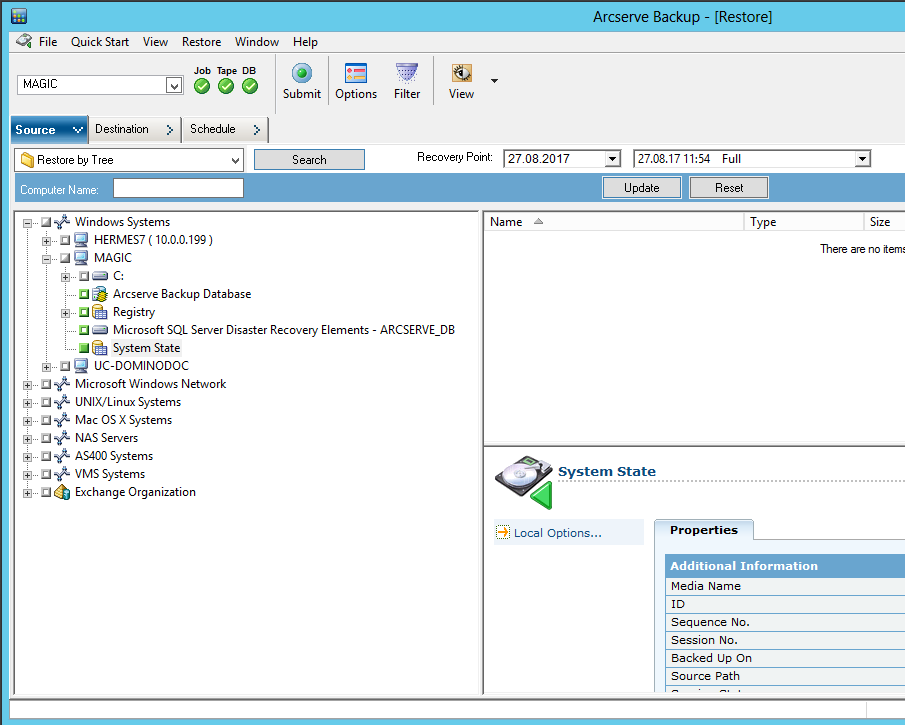This screenshot has width=905, height=725.
Task: Click the UNIX/Linux Systems icon
Action: coord(62,402)
